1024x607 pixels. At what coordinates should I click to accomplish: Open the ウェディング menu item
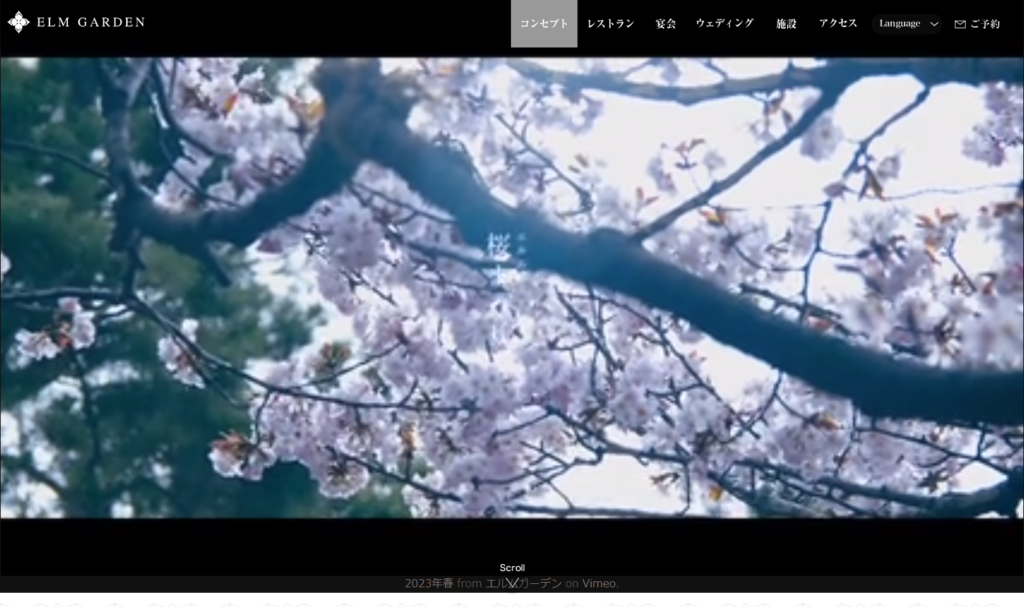pos(725,24)
